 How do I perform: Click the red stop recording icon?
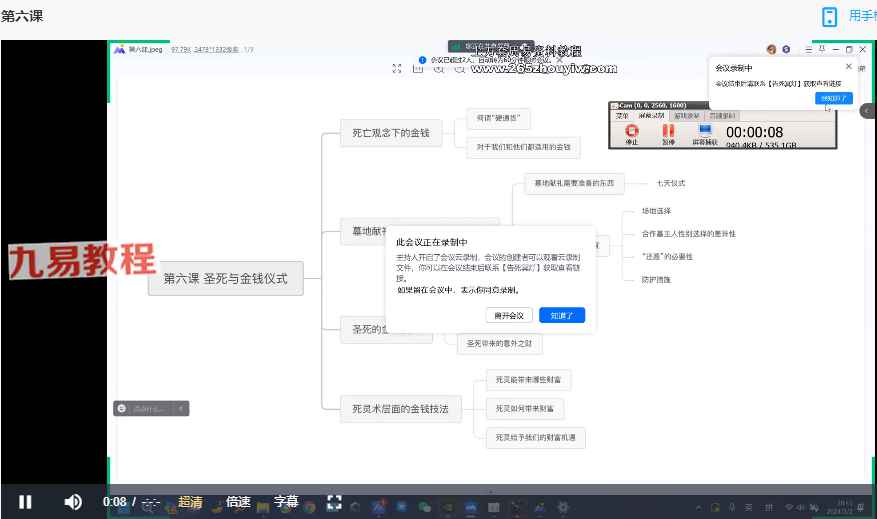click(x=631, y=131)
